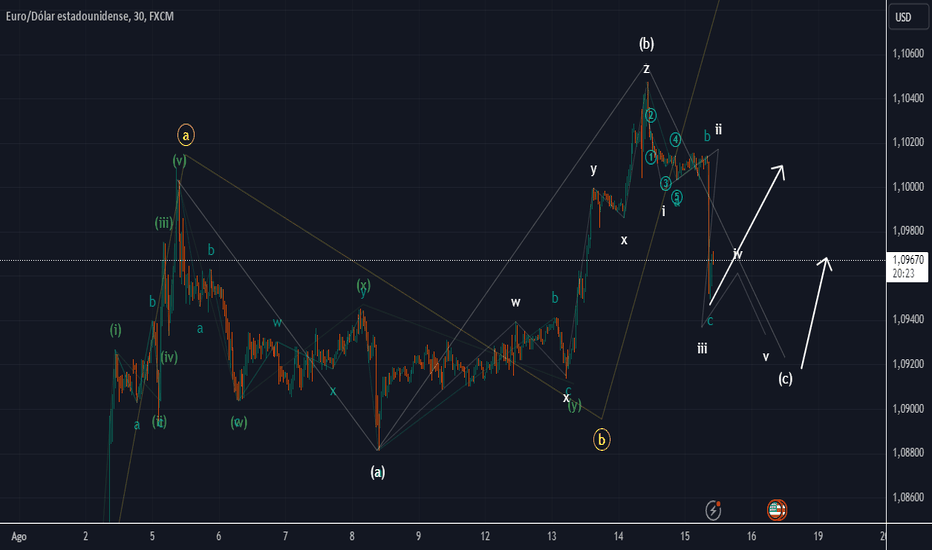Select the teal circled 2 label

click(x=650, y=115)
